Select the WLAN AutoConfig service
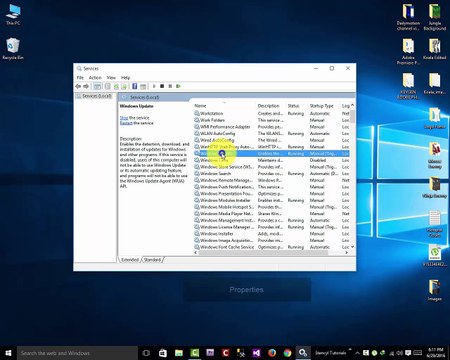 tap(271, 134)
